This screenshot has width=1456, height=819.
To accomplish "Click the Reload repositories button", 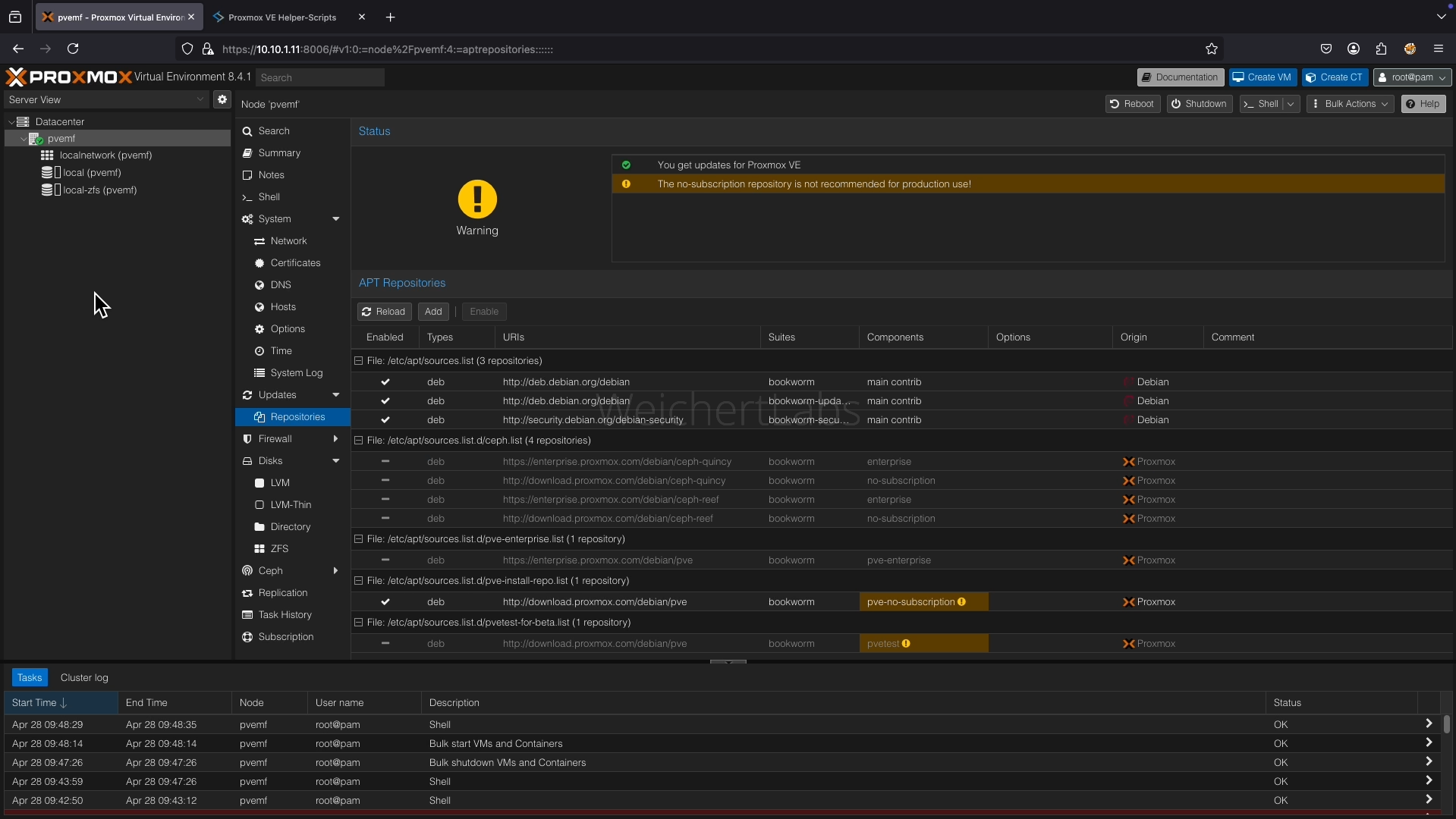I will pos(384,312).
